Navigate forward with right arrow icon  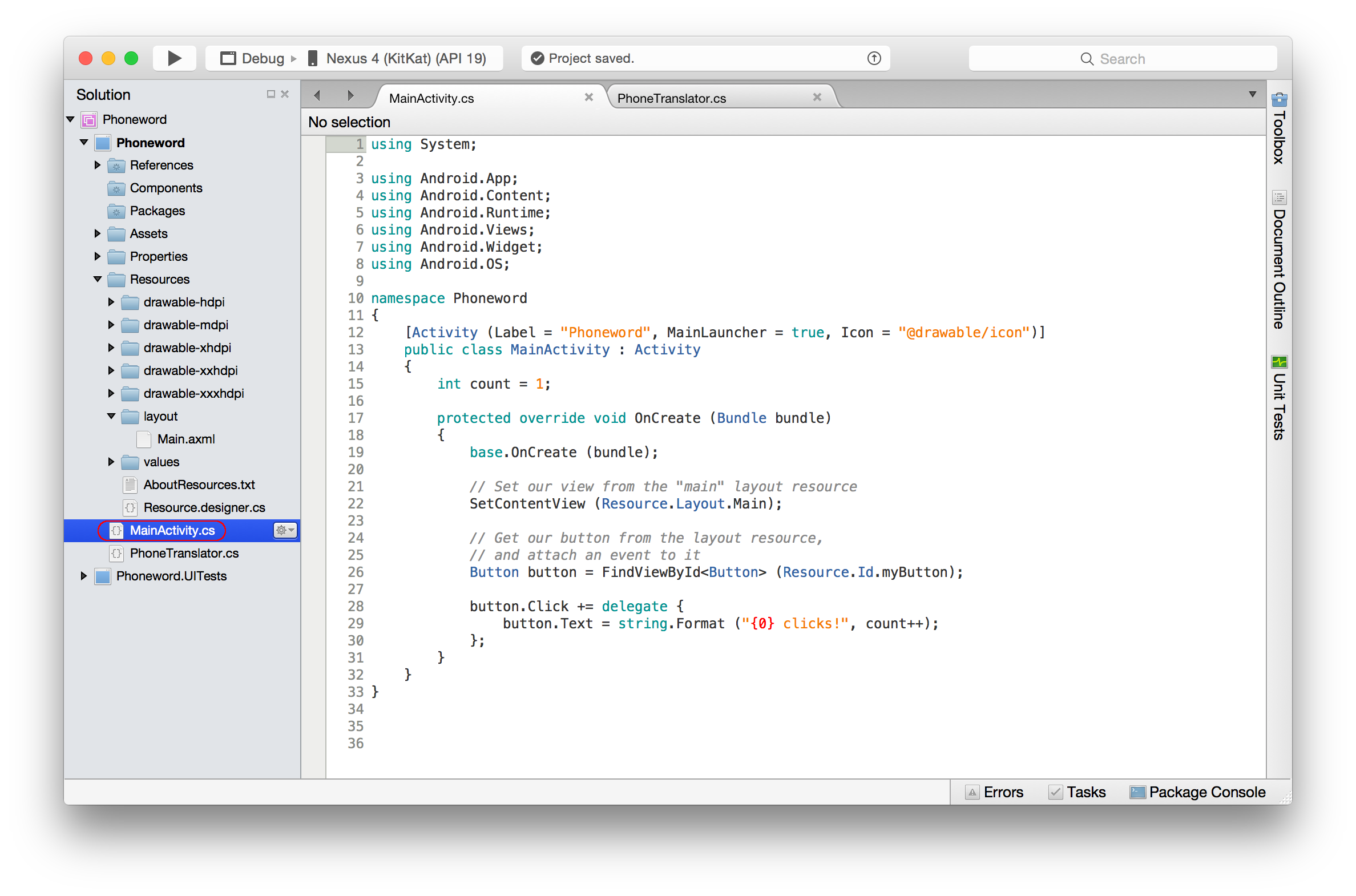click(x=350, y=95)
